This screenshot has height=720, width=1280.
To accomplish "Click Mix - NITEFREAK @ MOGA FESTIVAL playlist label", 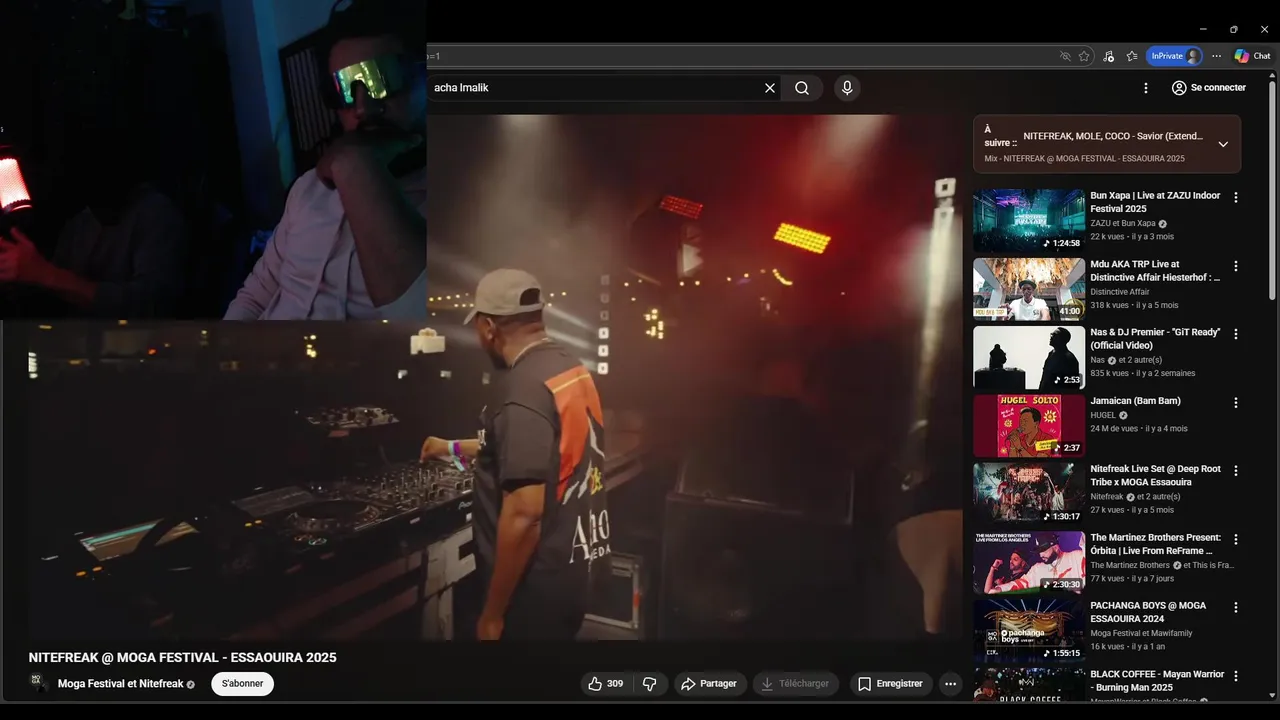I will click(1084, 158).
